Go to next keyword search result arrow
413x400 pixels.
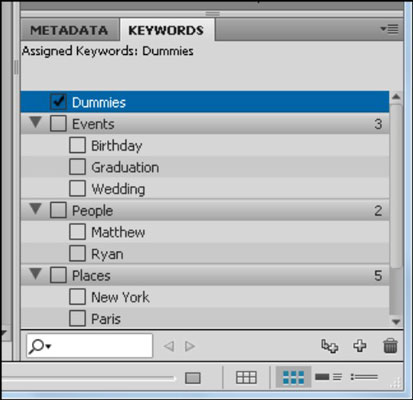coord(190,346)
